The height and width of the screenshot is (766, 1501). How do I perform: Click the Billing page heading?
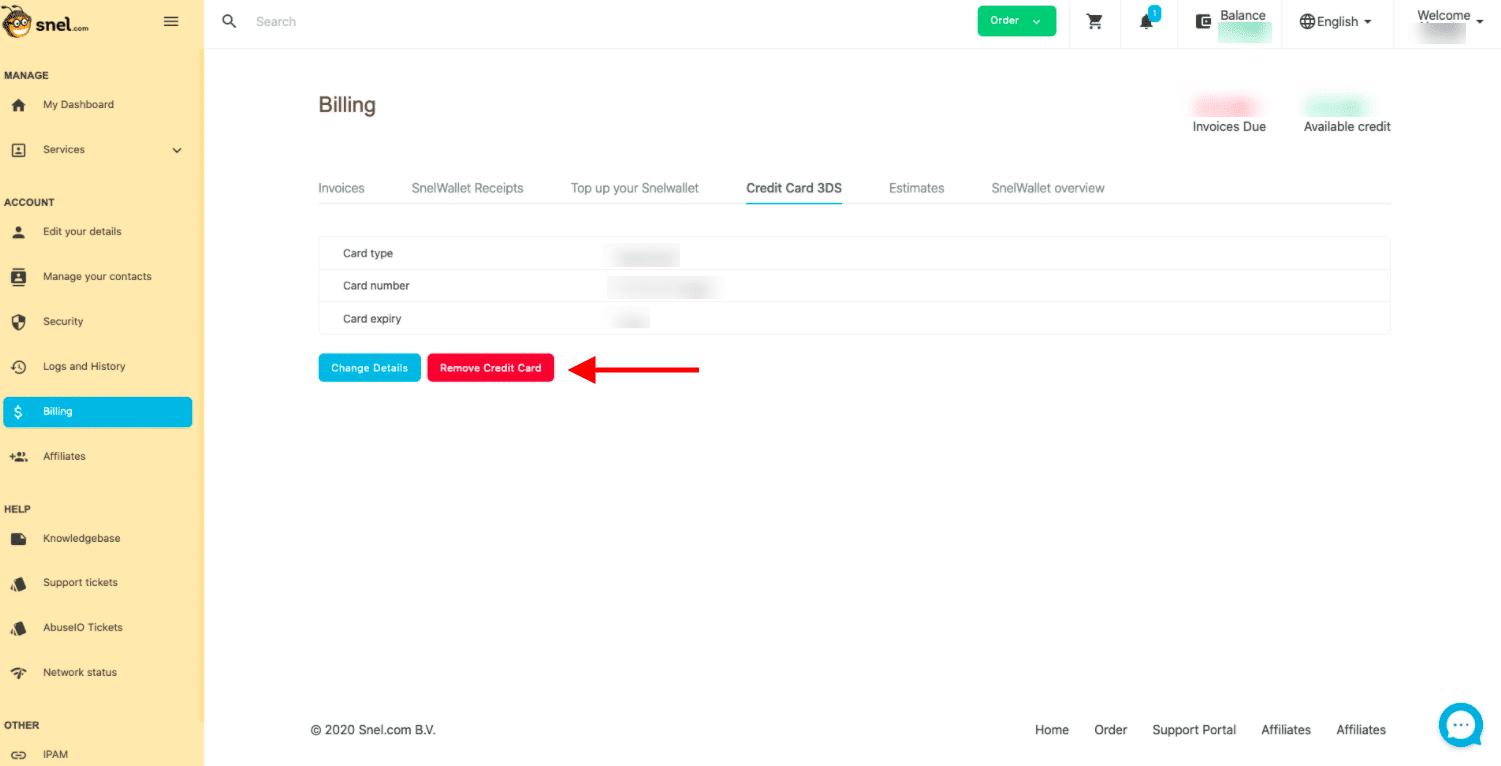click(x=347, y=105)
